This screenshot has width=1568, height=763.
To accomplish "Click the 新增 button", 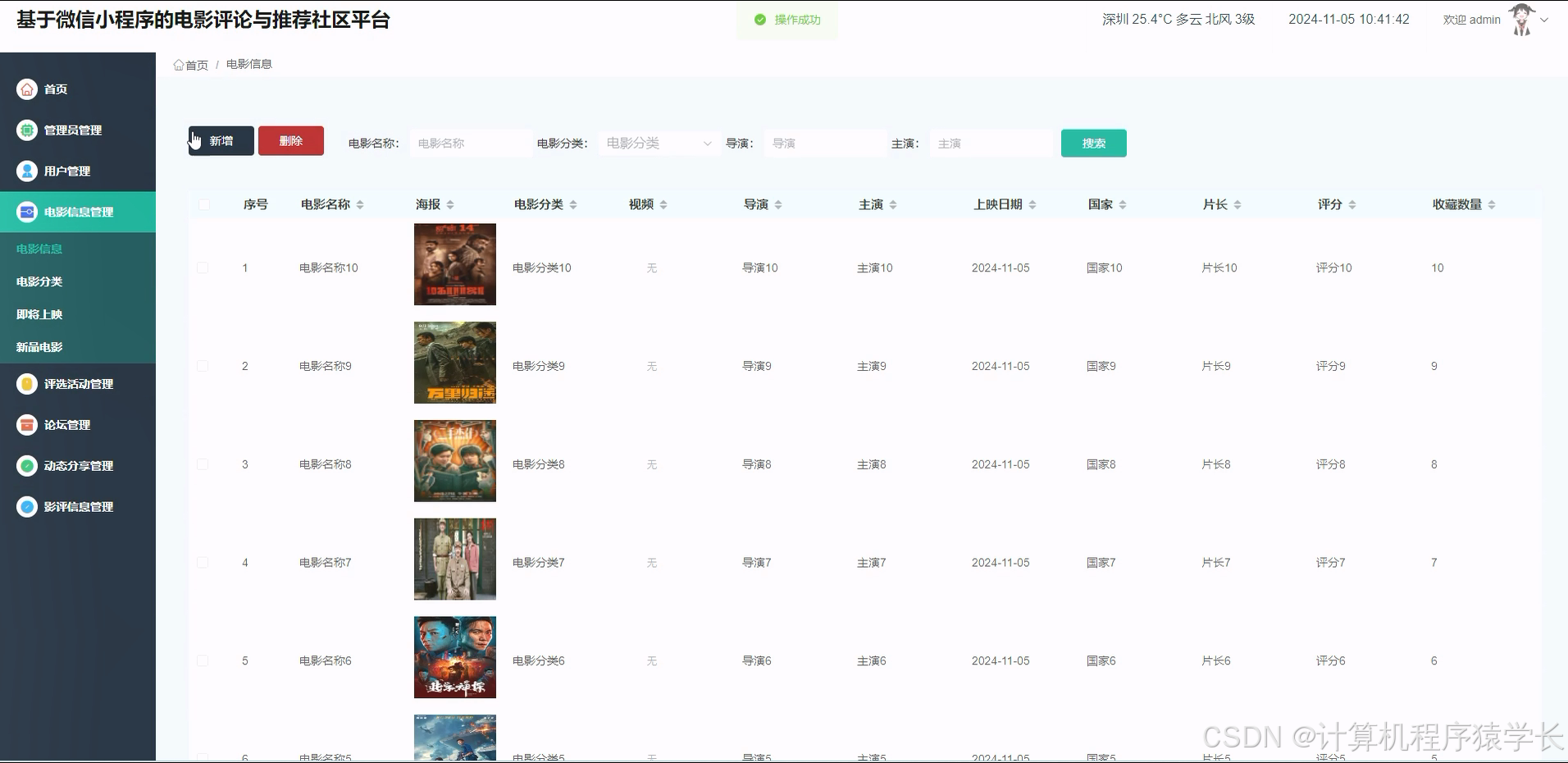I will pyautogui.click(x=221, y=141).
